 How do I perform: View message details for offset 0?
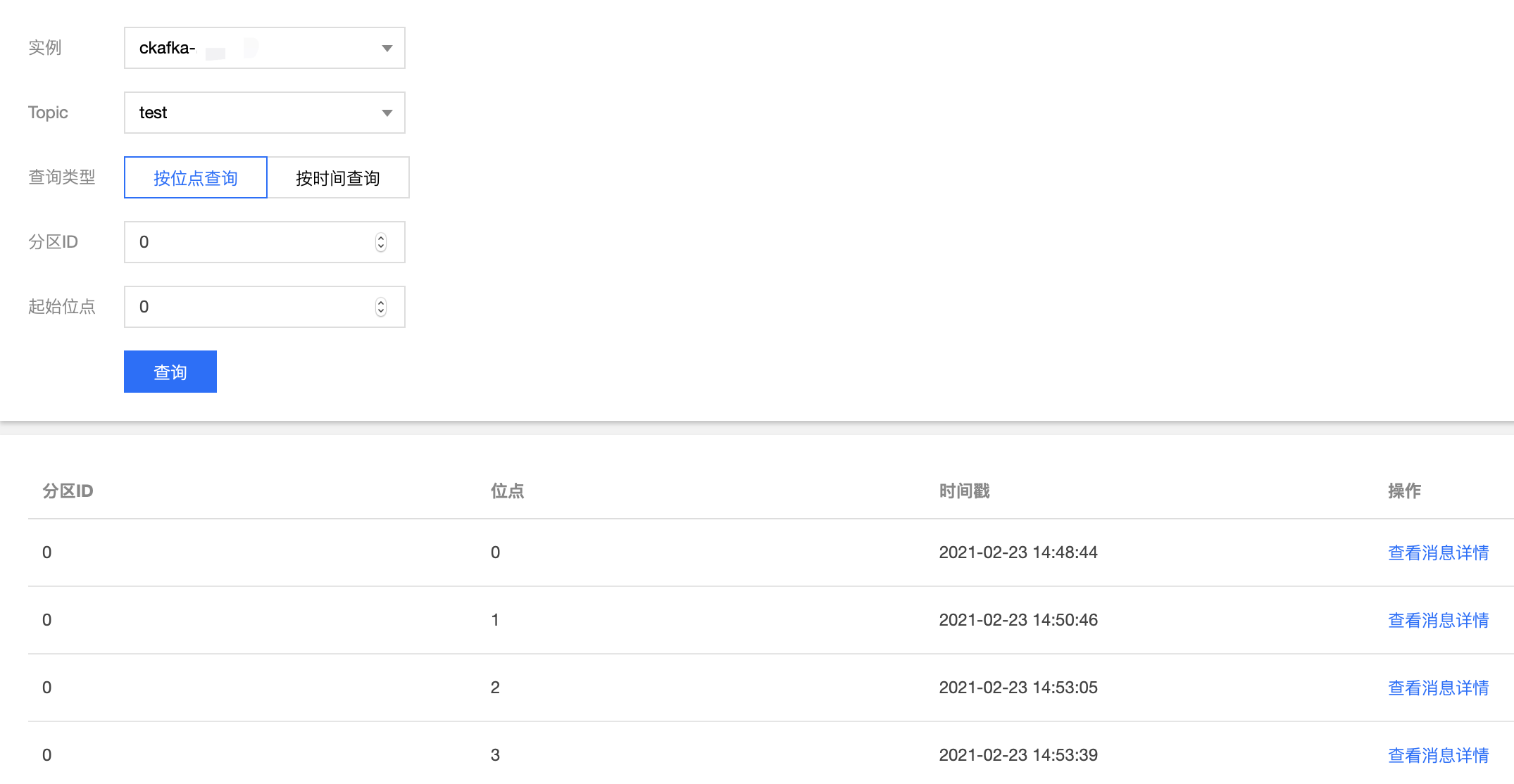(1438, 552)
